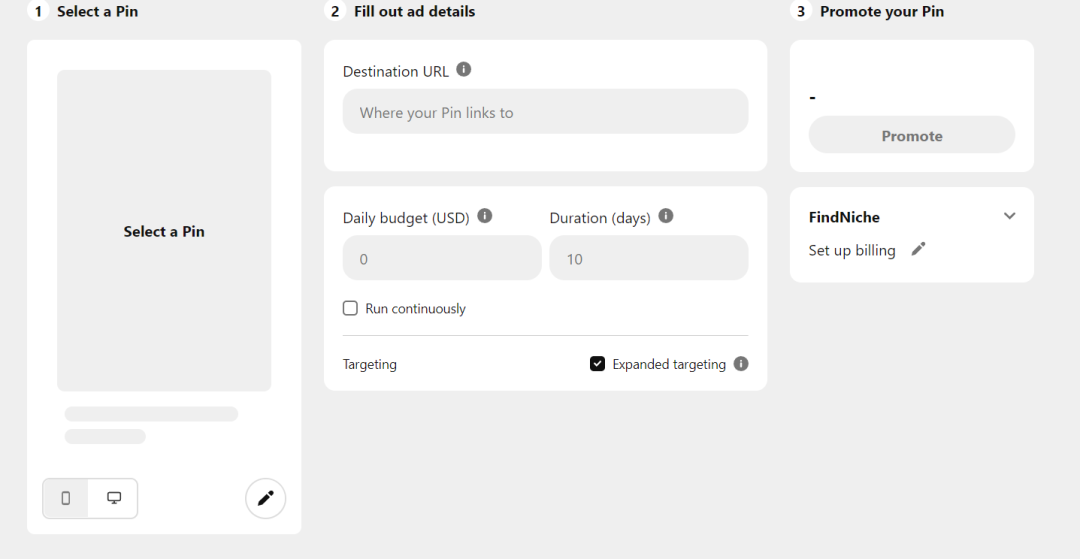Switch to mobile preview icon

click(66, 498)
